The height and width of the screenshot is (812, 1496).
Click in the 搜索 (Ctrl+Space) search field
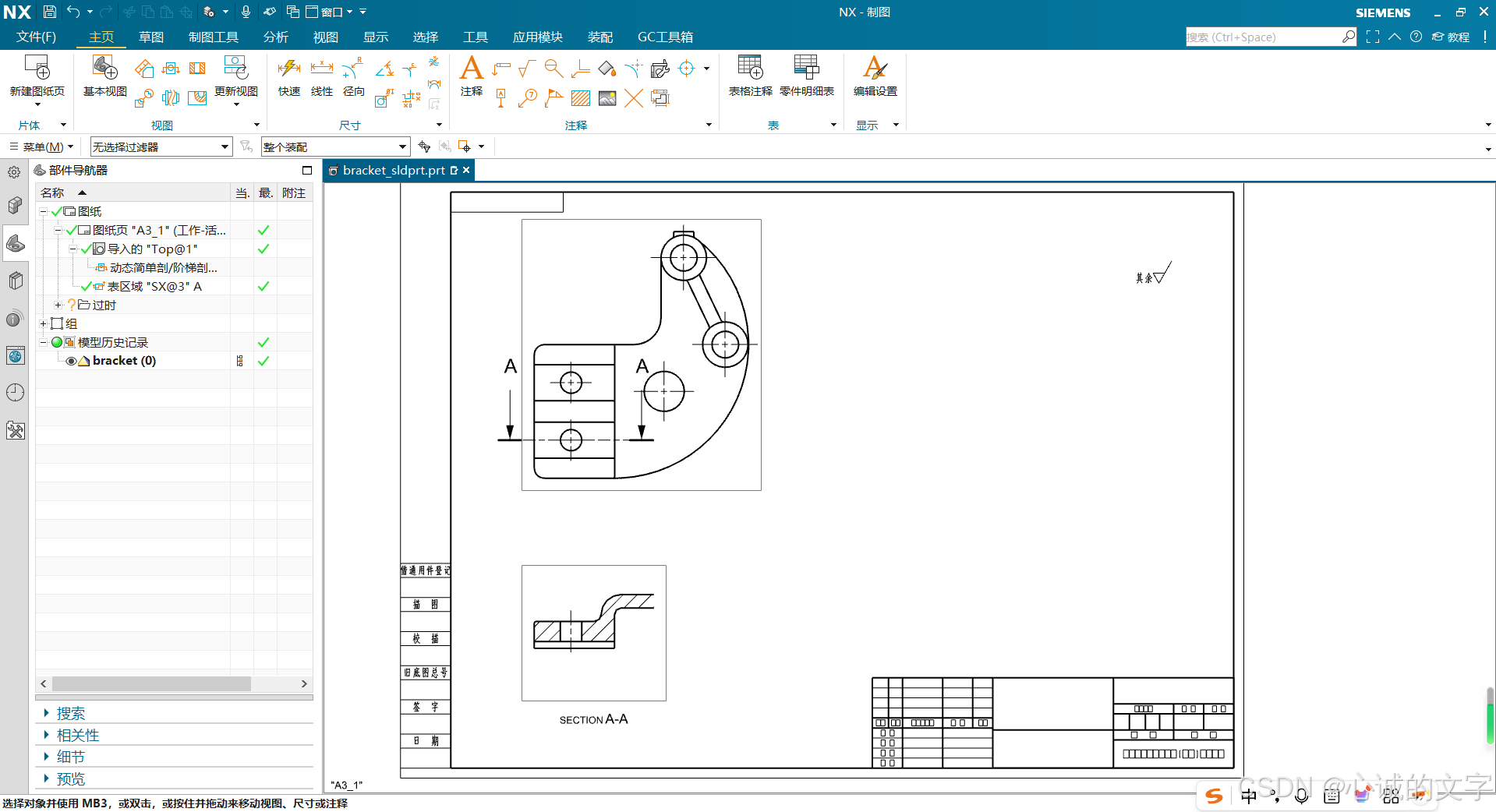pyautogui.click(x=1263, y=37)
